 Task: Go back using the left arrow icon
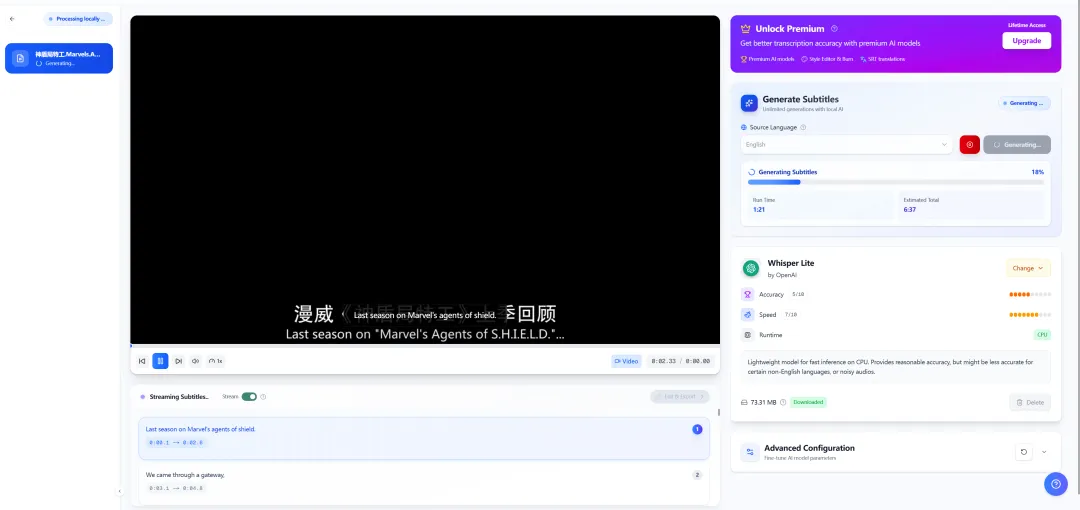pos(12,19)
